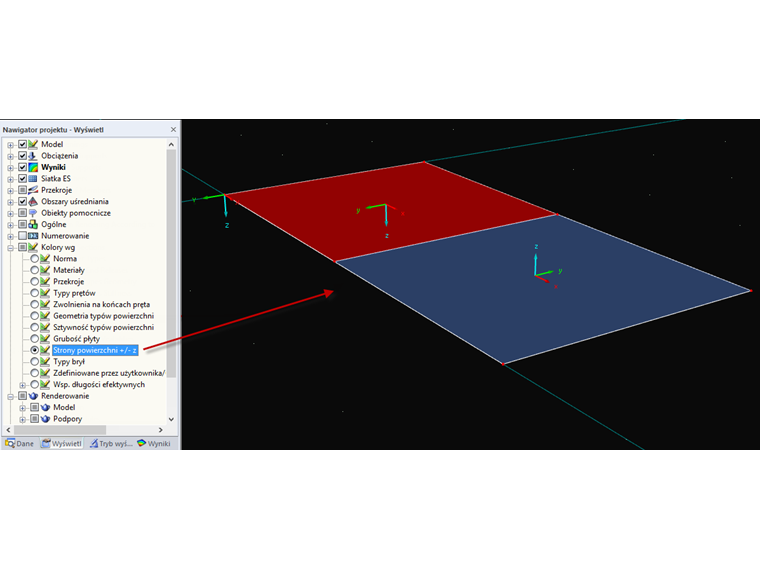
Task: Select Typy brył radio button
Action: [x=34, y=362]
